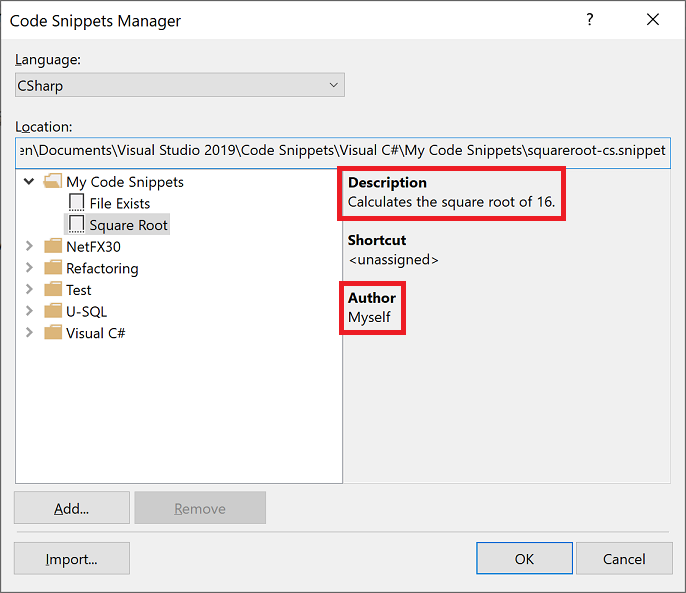Image resolution: width=686 pixels, height=593 pixels.
Task: Click the Import... button
Action: (x=72, y=559)
